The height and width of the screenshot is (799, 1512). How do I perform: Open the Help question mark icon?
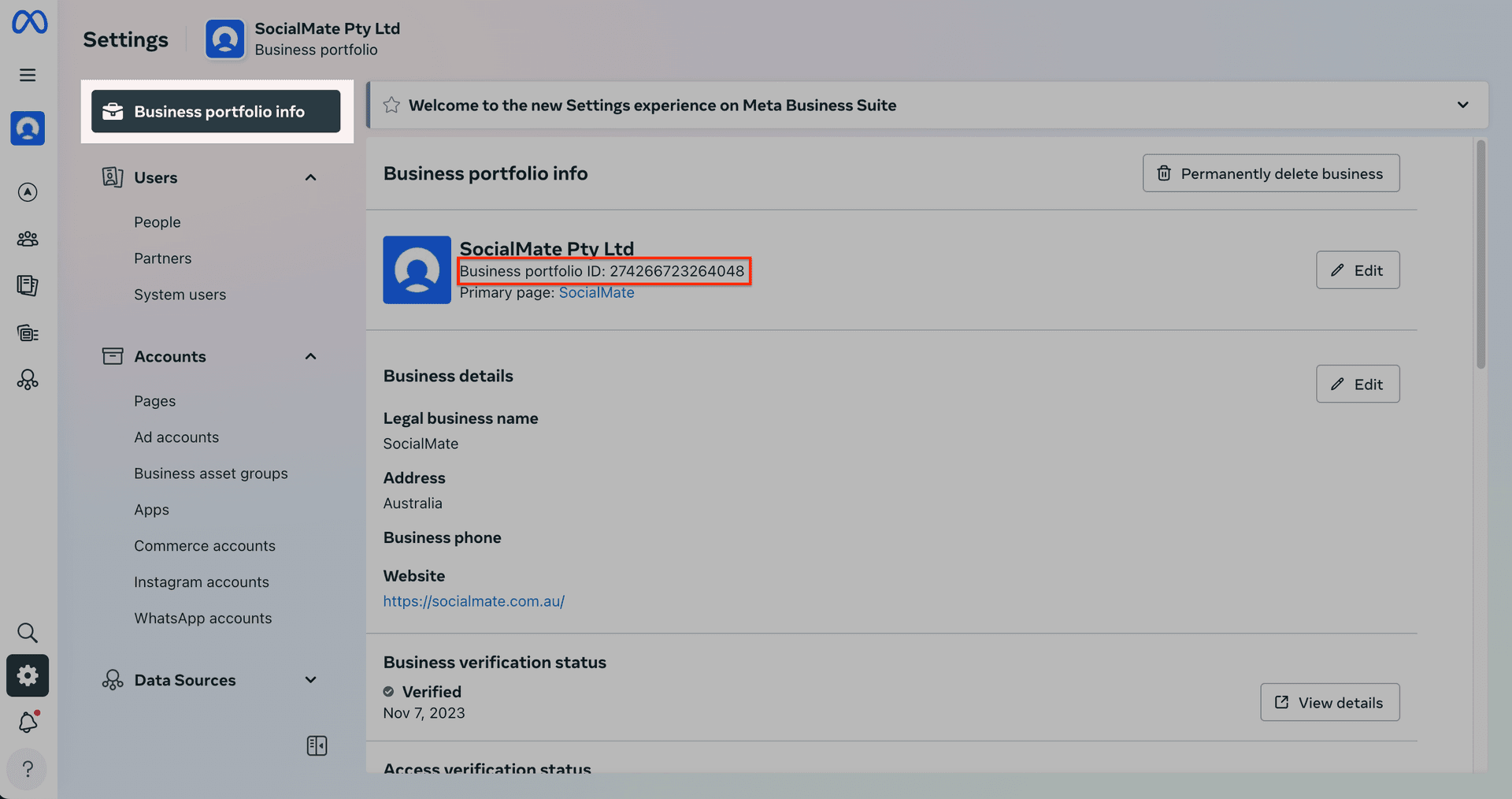pyautogui.click(x=28, y=769)
